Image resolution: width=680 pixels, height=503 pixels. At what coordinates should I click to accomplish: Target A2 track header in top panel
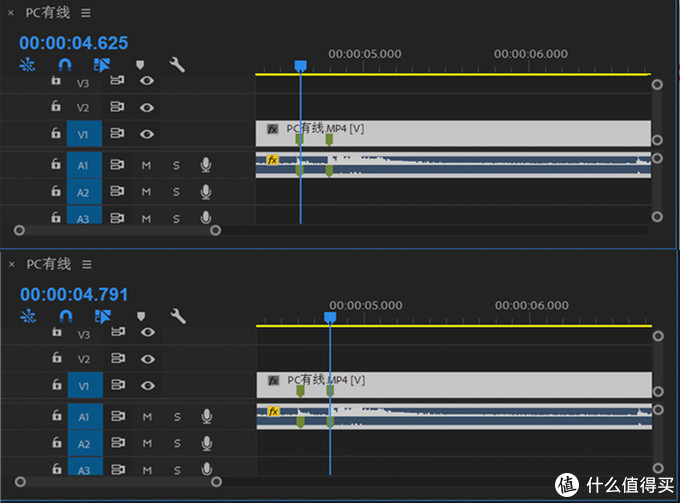click(84, 192)
